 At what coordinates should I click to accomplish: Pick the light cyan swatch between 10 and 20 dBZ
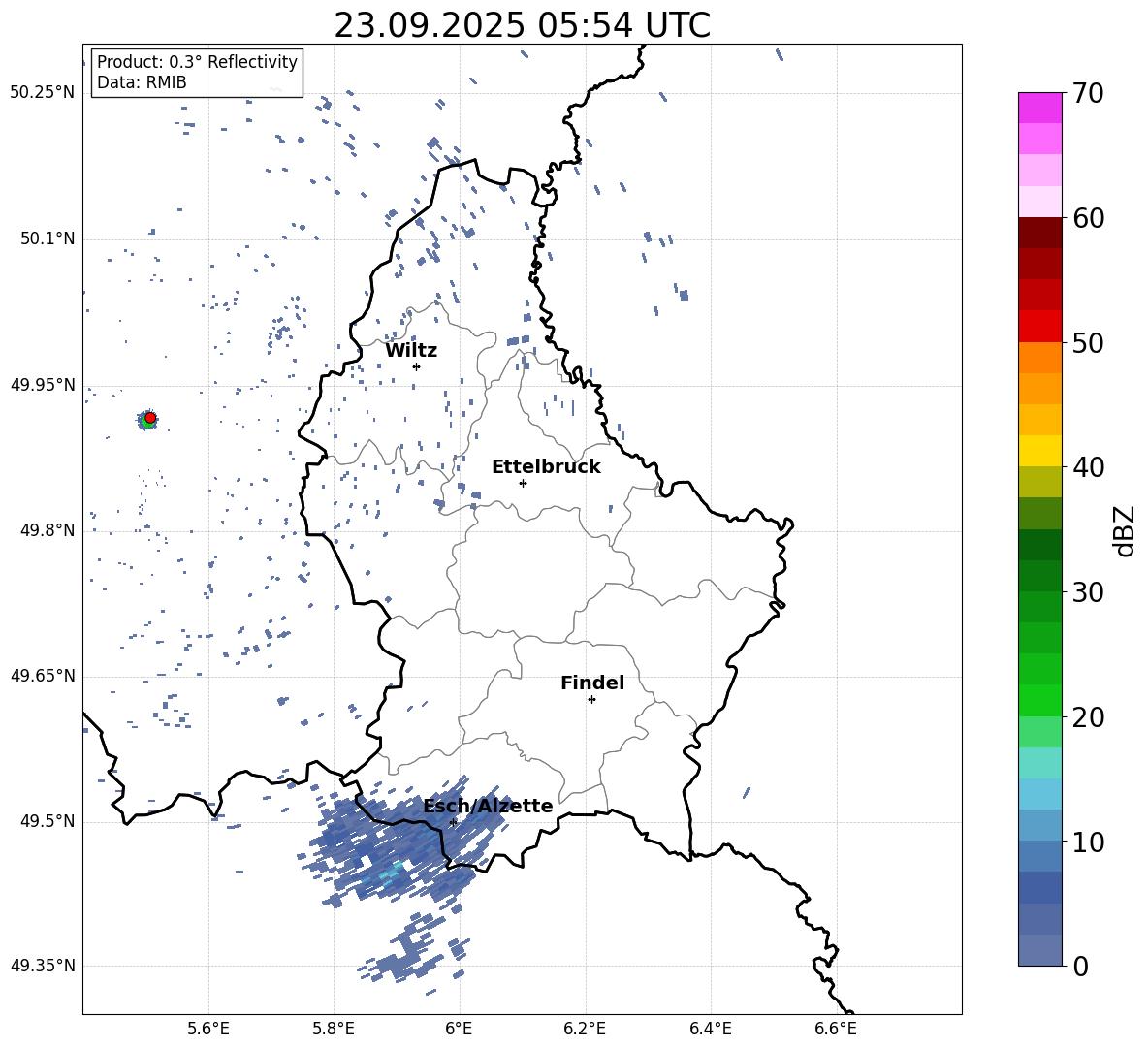point(1039,763)
